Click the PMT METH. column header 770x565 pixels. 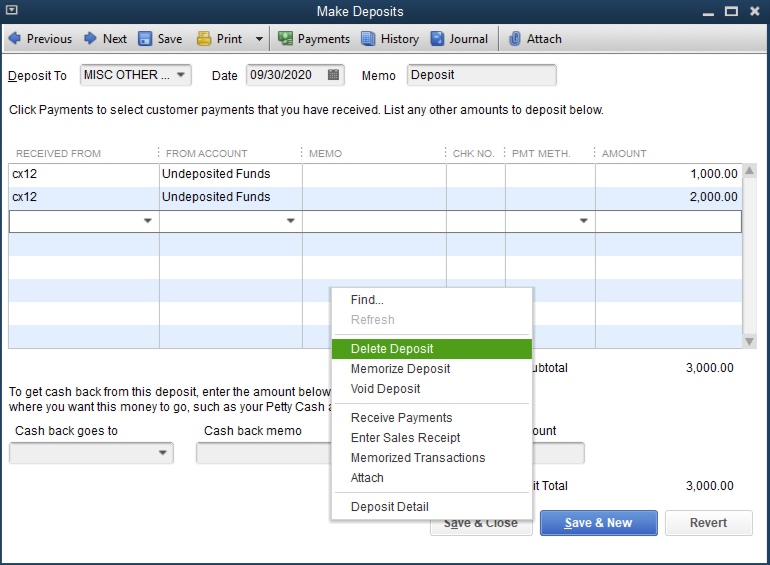point(541,154)
